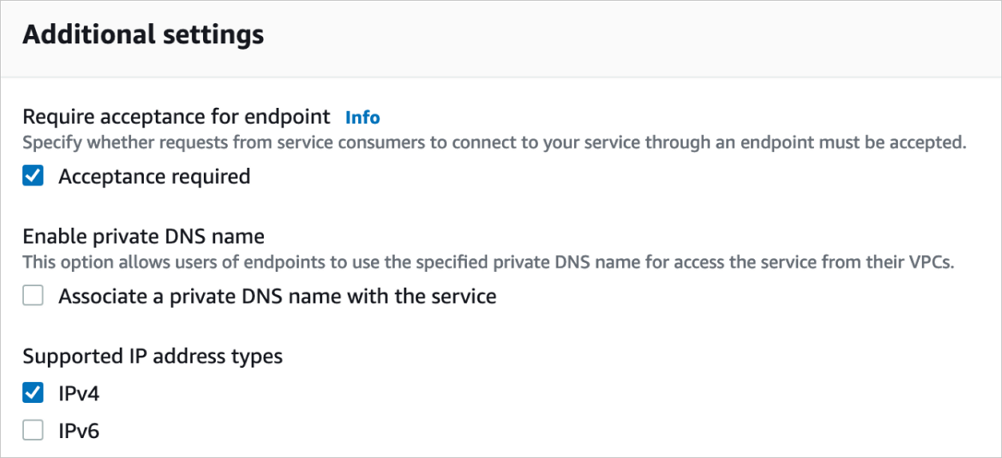Click the Additional settings heading

[143, 36]
